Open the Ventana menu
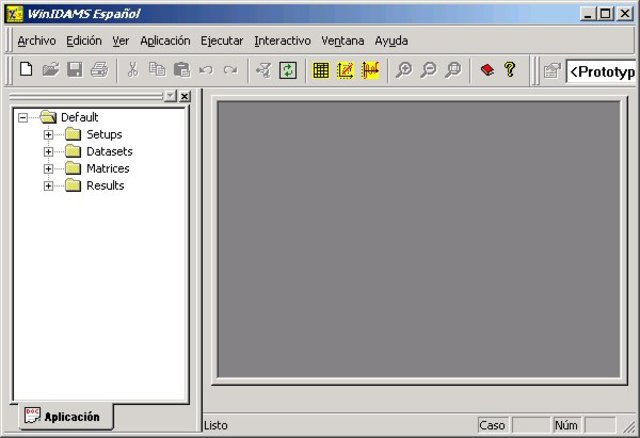Viewport: 640px width, 438px height. point(342,41)
